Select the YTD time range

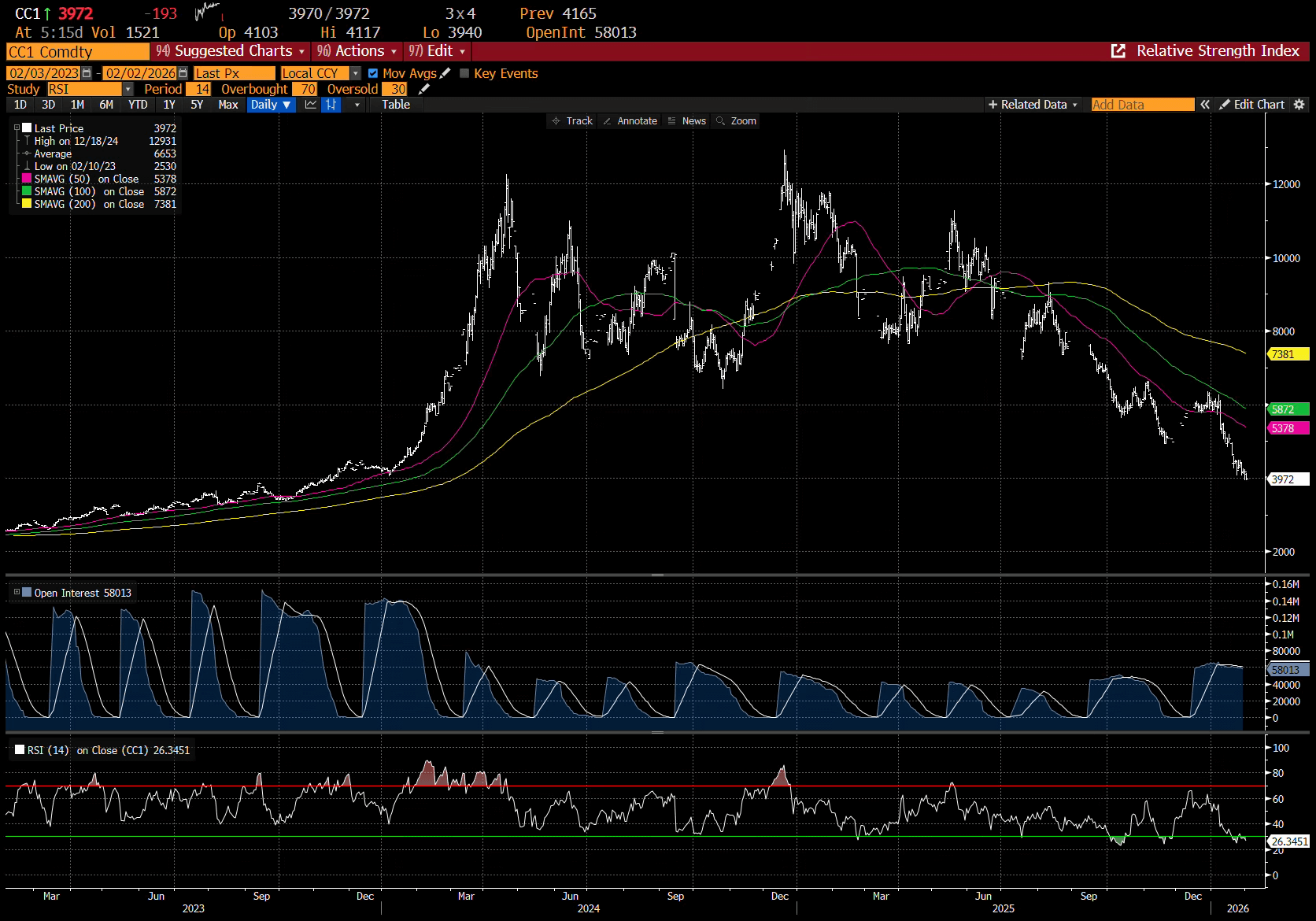tap(138, 105)
